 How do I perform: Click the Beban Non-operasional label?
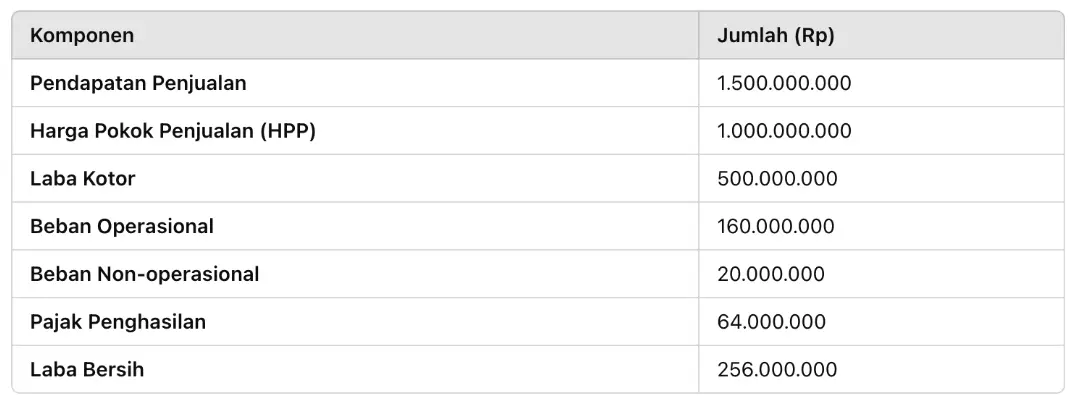pos(145,274)
